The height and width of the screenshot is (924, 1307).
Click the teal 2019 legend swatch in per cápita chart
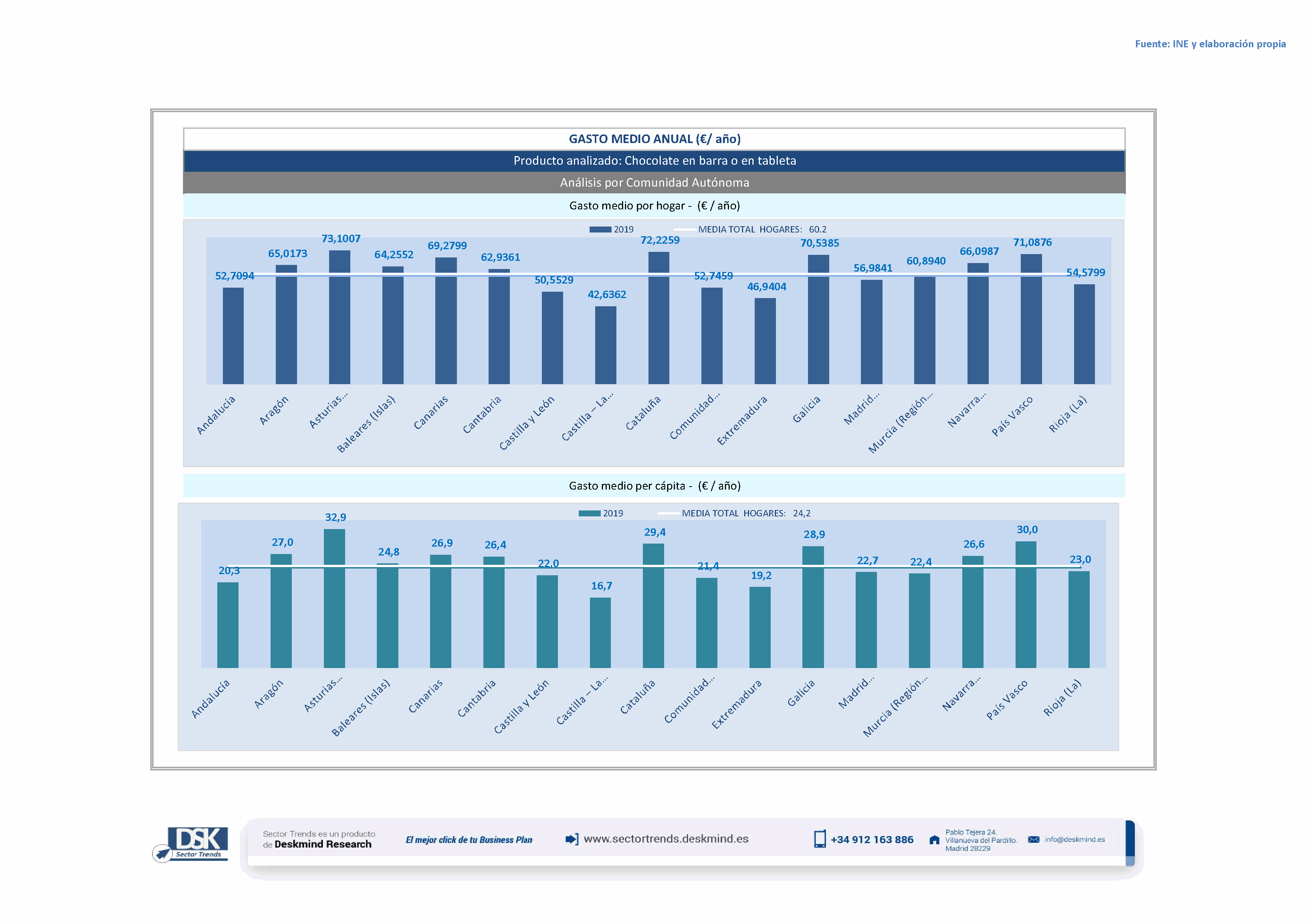point(589,513)
